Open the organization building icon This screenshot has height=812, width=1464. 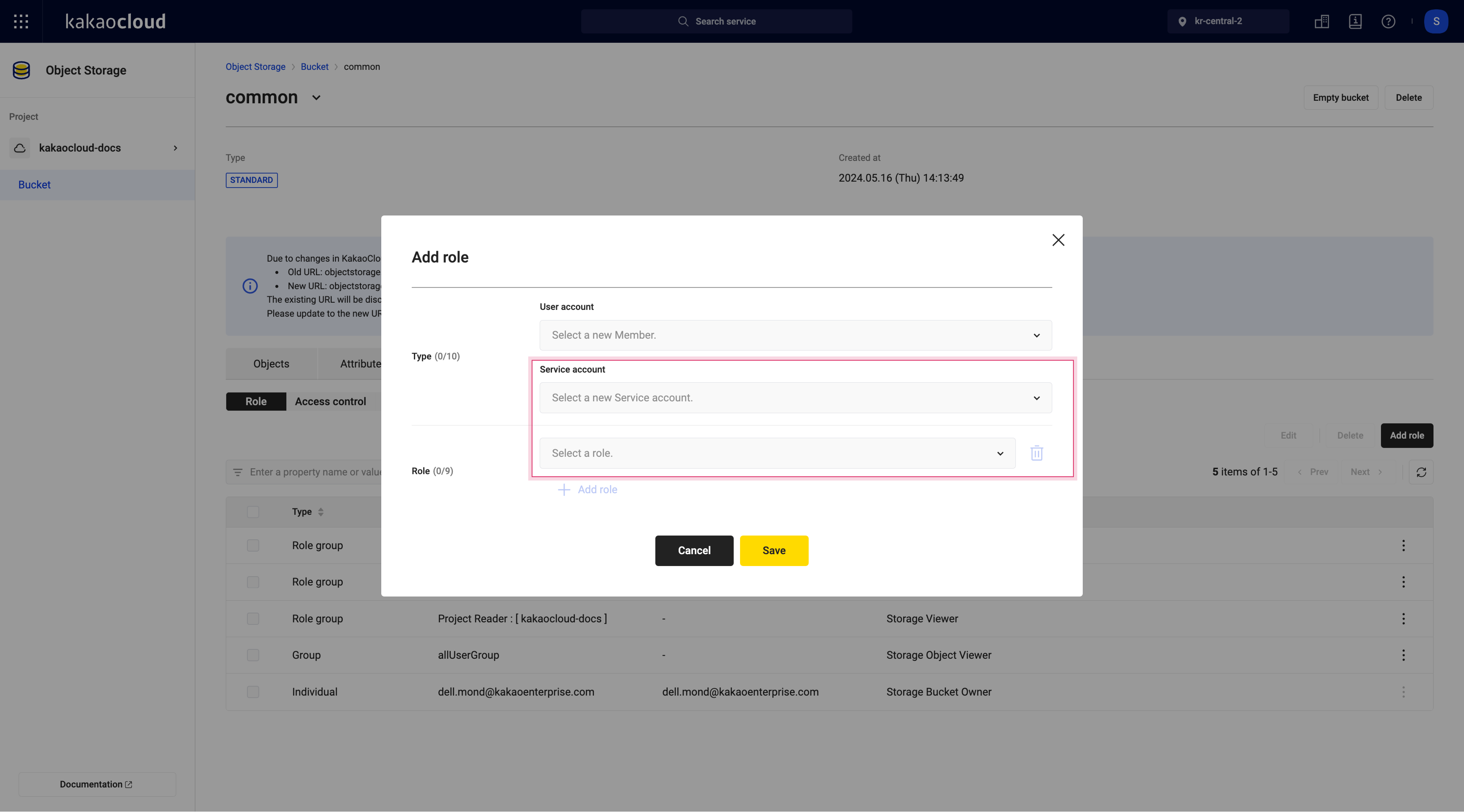click(1322, 22)
